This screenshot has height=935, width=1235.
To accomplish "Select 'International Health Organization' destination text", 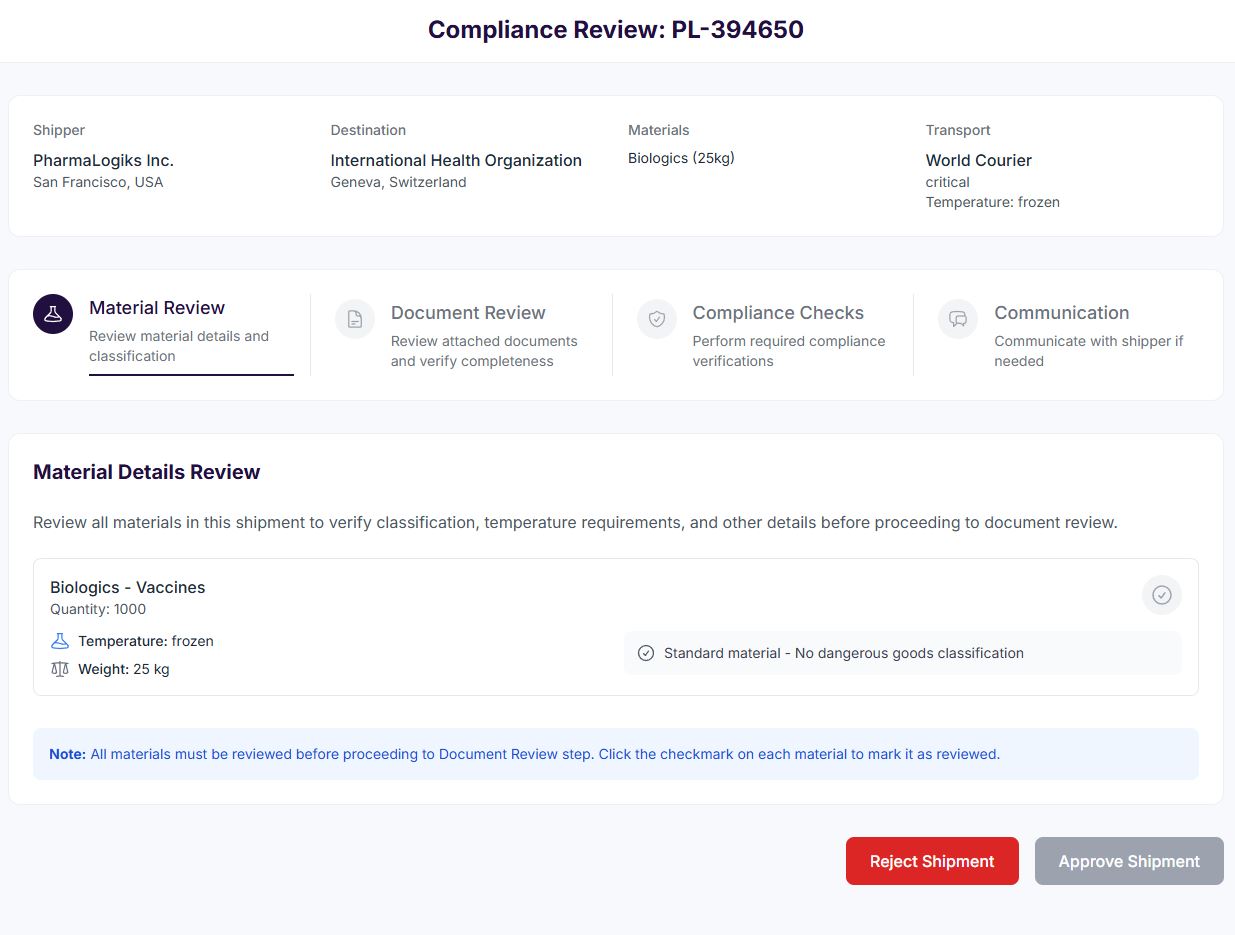I will click(456, 160).
